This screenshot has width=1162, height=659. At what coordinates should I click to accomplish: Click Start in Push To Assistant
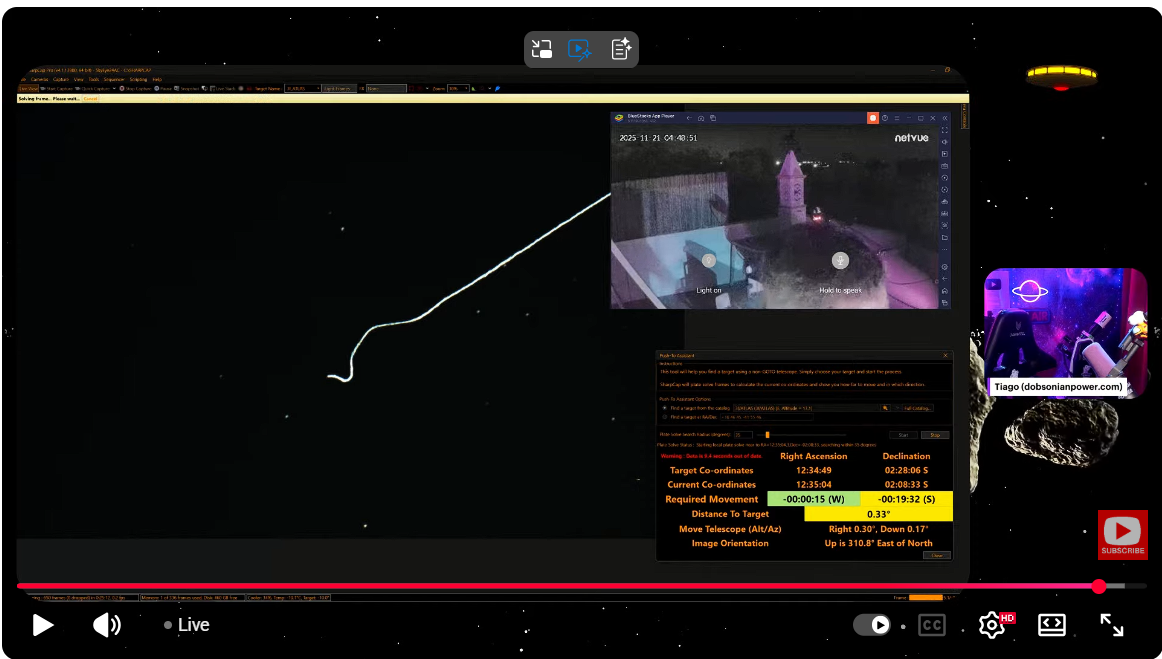coord(903,435)
